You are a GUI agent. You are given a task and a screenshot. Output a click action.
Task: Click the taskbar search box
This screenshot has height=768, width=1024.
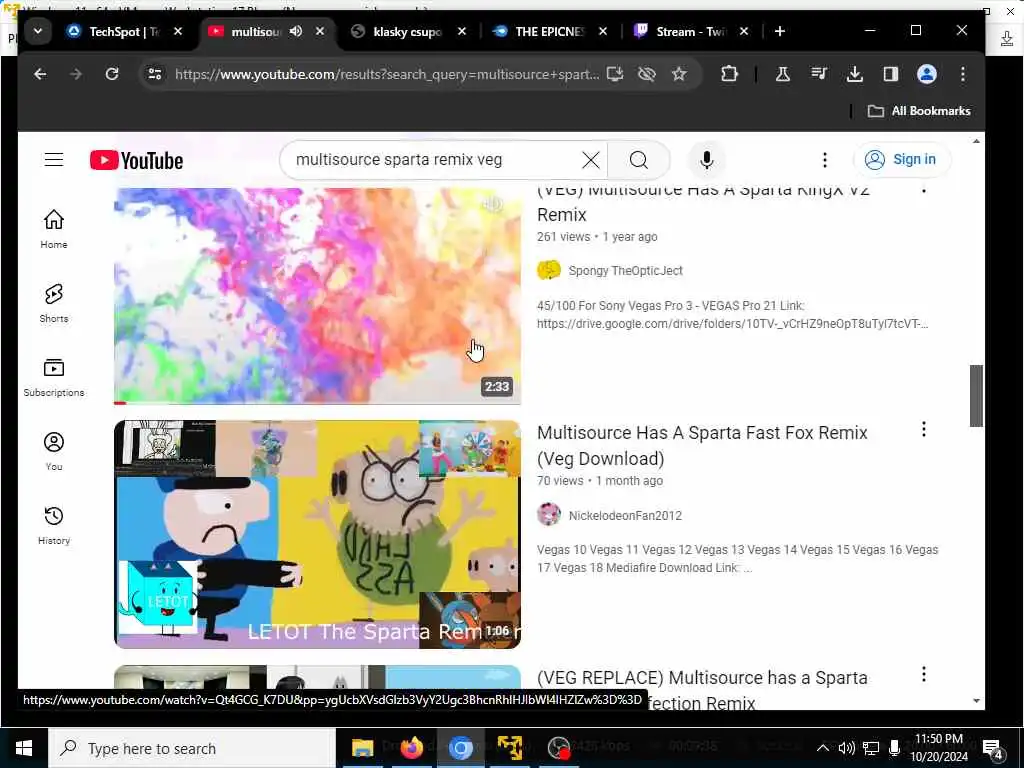coord(192,748)
